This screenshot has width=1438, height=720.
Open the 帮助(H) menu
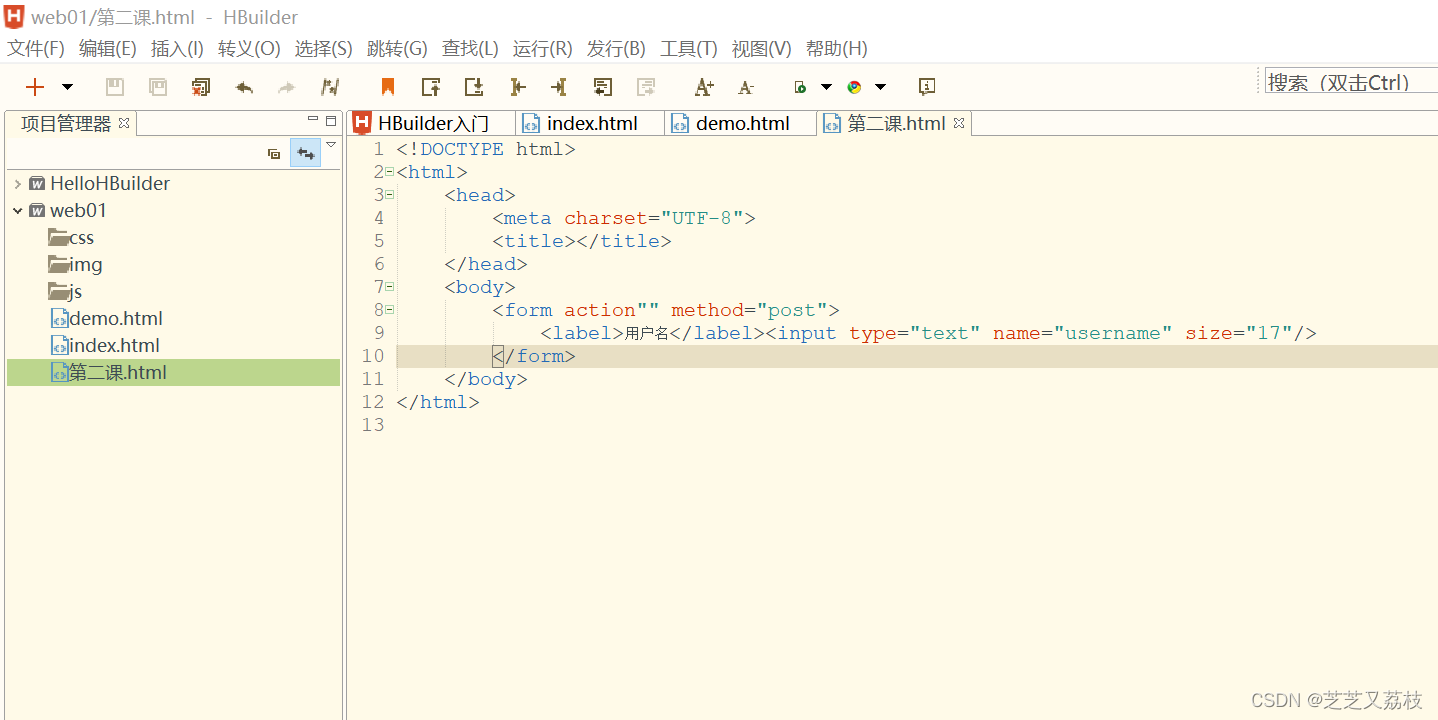click(x=836, y=48)
